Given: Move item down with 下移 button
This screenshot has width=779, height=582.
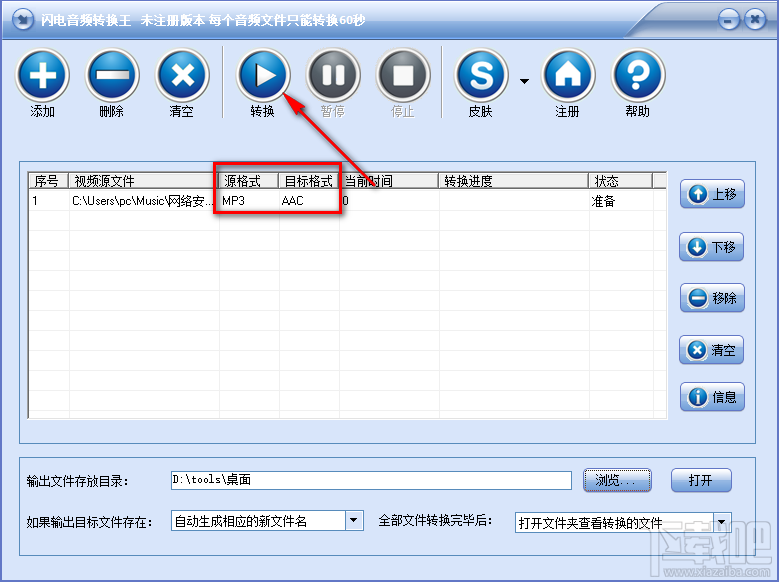Looking at the screenshot, I should pos(711,247).
